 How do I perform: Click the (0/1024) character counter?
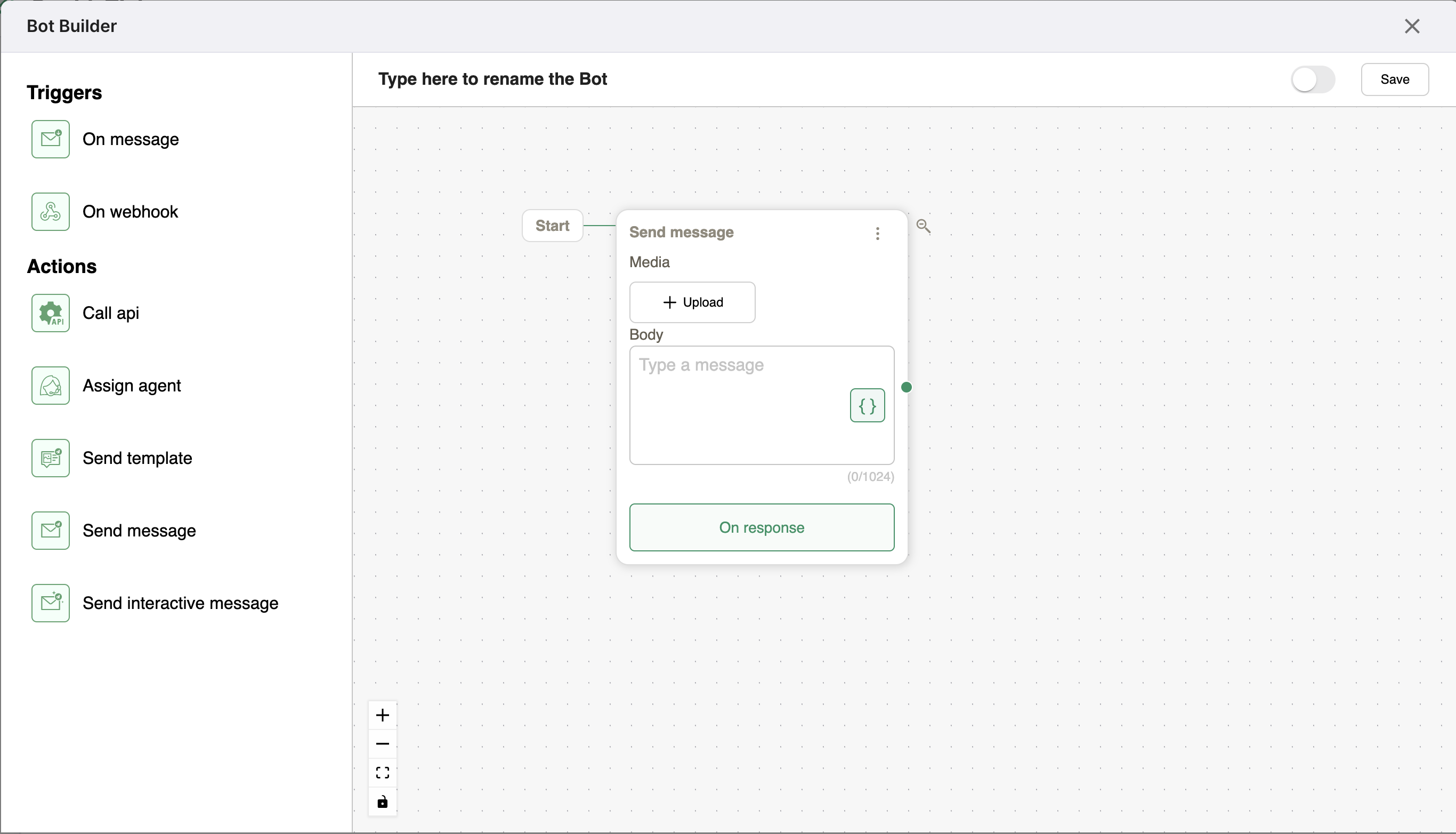pos(870,477)
